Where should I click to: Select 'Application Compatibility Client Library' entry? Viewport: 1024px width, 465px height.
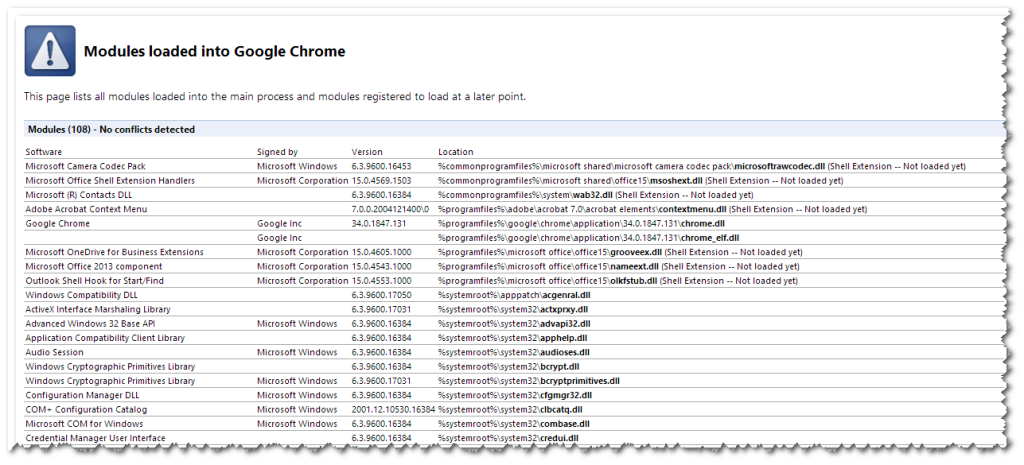click(105, 338)
